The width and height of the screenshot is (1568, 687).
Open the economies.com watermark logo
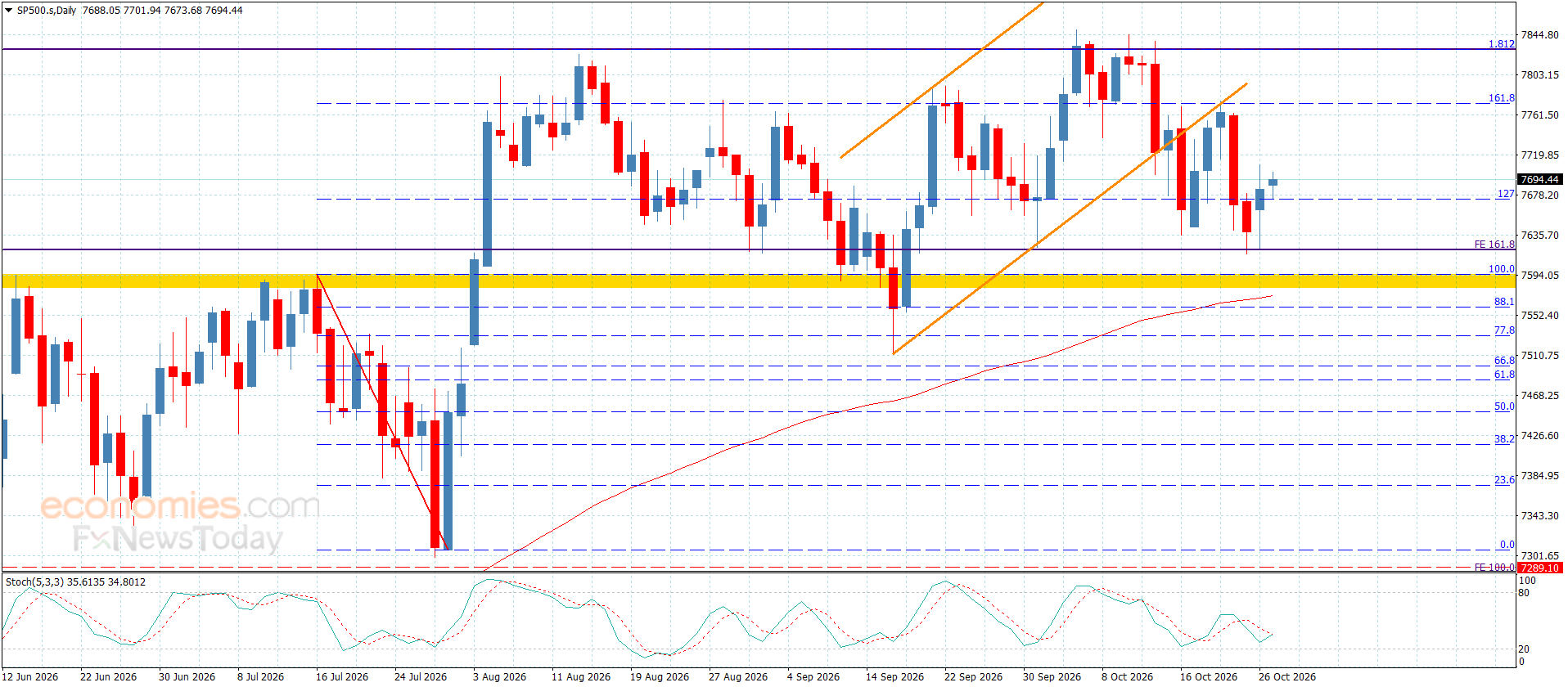pyautogui.click(x=180, y=505)
